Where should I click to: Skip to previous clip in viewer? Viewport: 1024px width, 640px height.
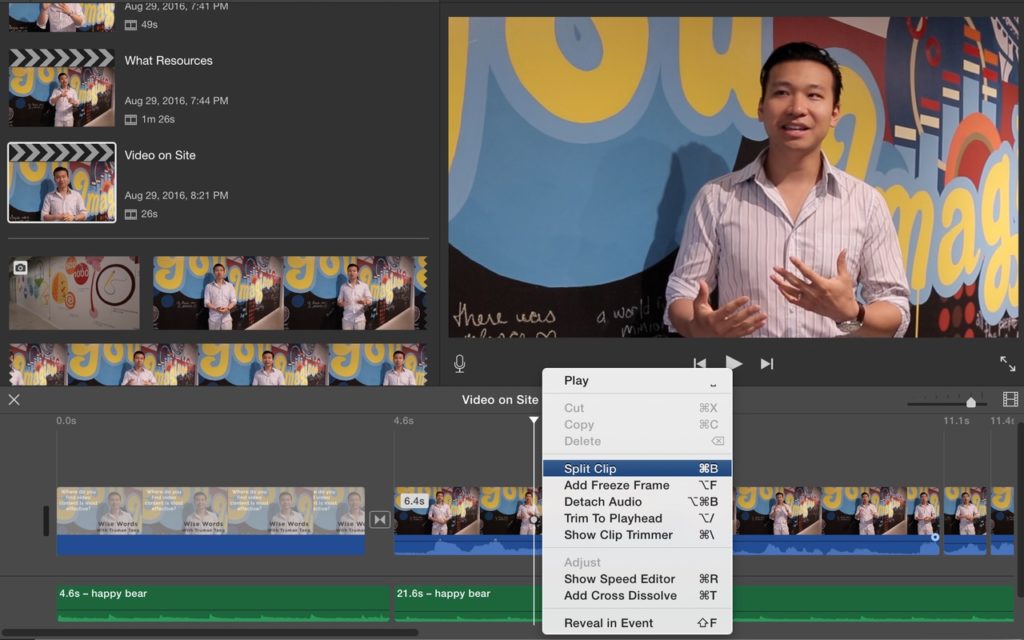pyautogui.click(x=699, y=364)
